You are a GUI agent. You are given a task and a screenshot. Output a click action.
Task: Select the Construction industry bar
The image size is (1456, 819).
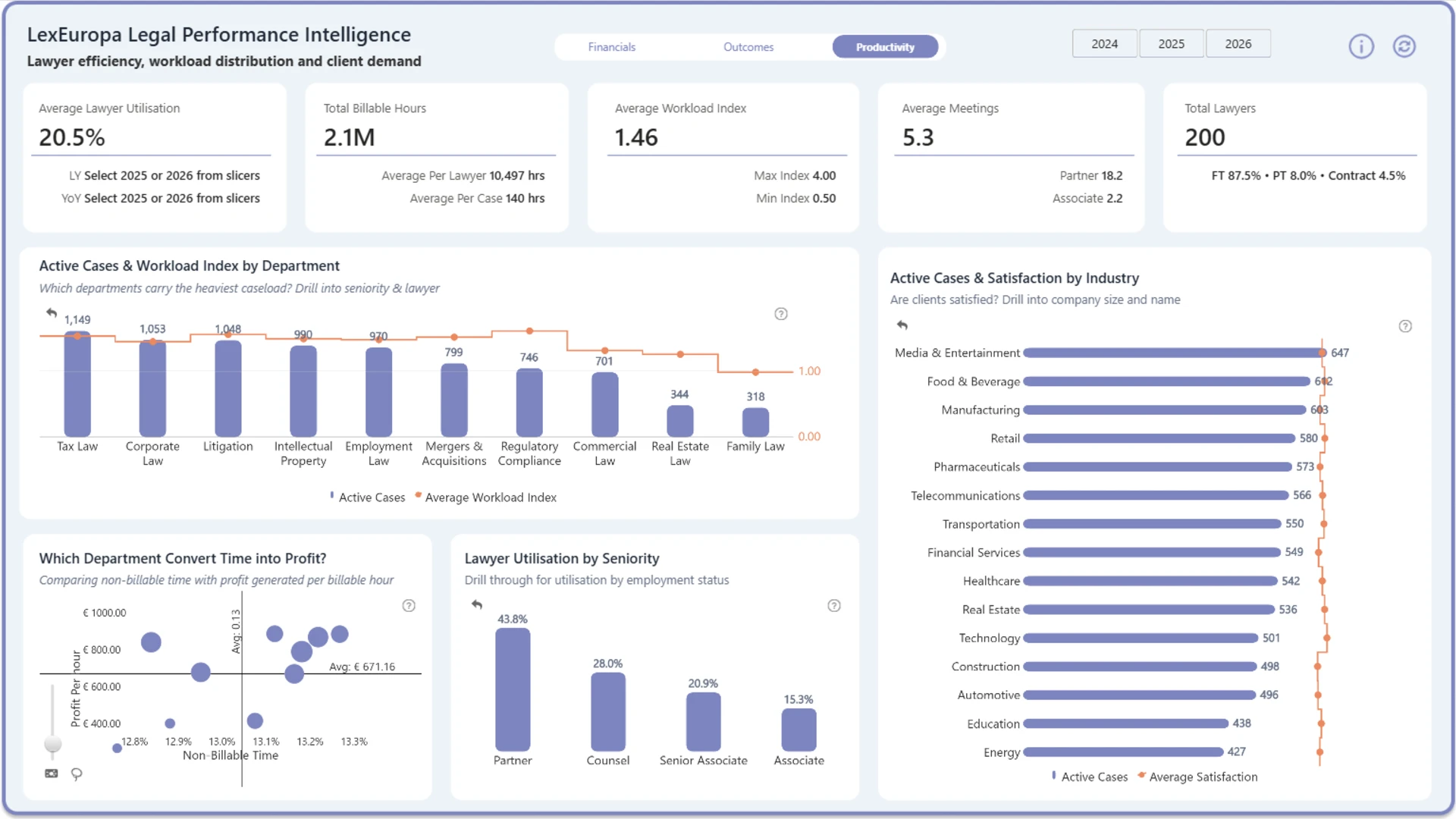[1141, 667]
